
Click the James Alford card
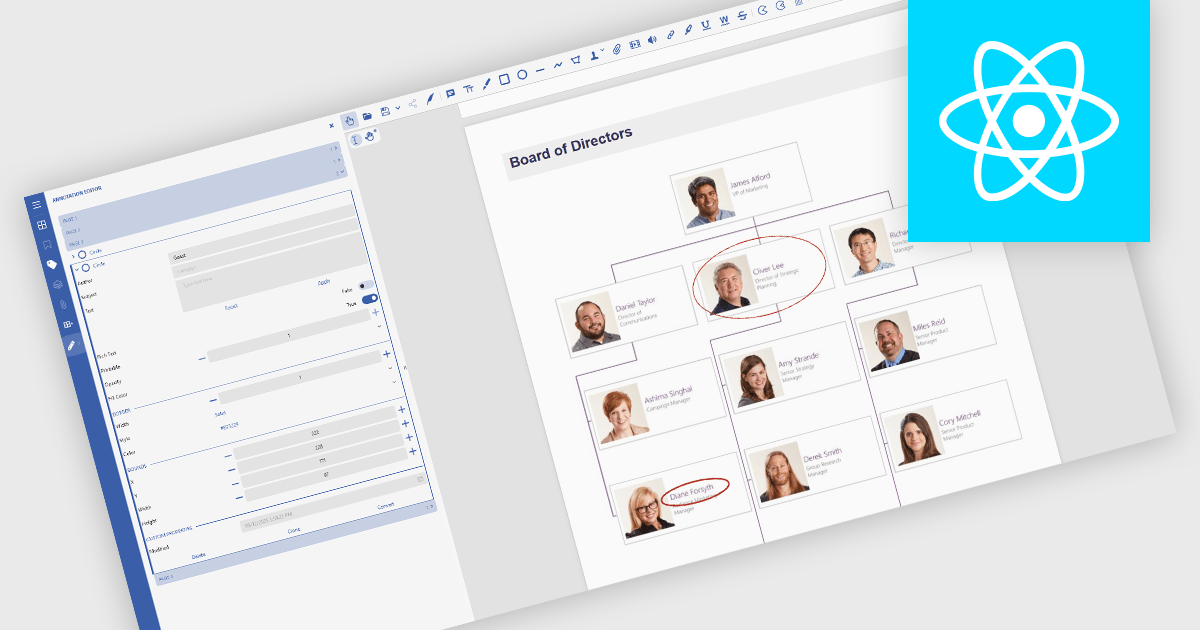coord(740,187)
